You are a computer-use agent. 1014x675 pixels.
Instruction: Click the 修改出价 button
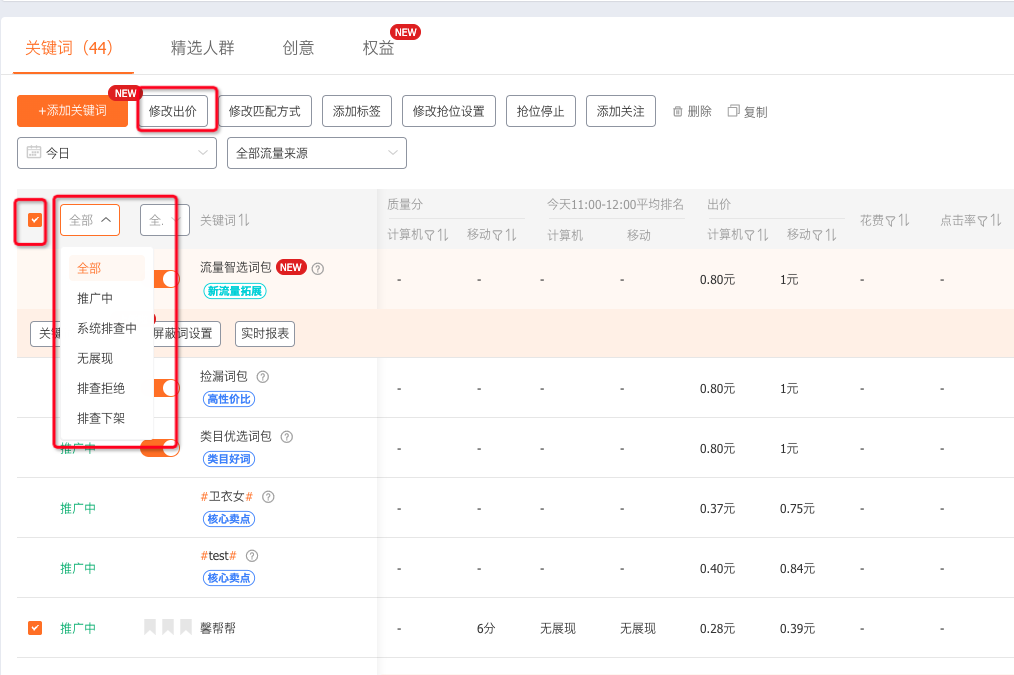pyautogui.click(x=176, y=111)
